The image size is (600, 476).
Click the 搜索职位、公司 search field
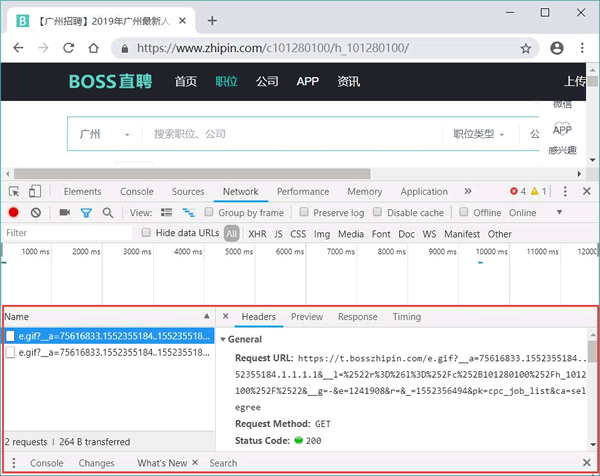point(291,134)
